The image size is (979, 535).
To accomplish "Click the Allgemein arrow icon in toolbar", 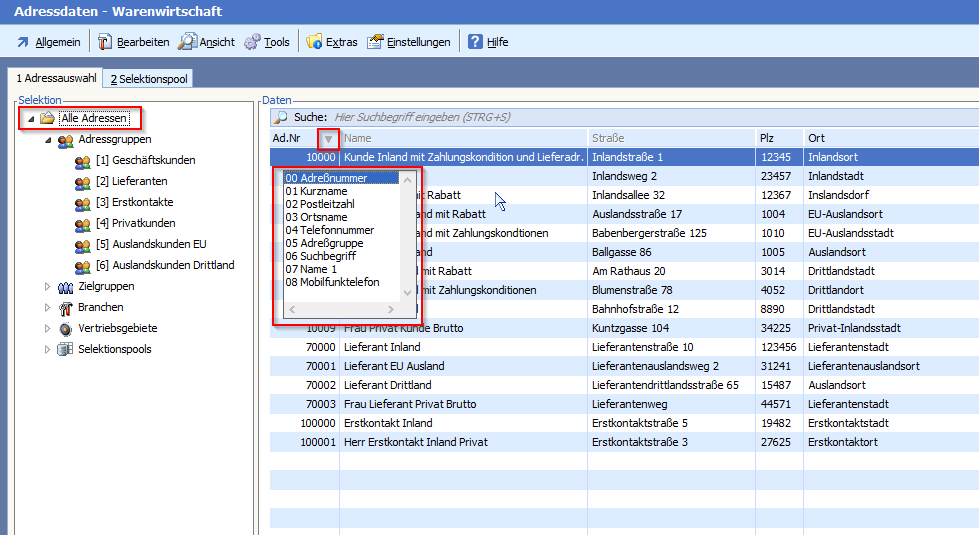I will [22, 42].
